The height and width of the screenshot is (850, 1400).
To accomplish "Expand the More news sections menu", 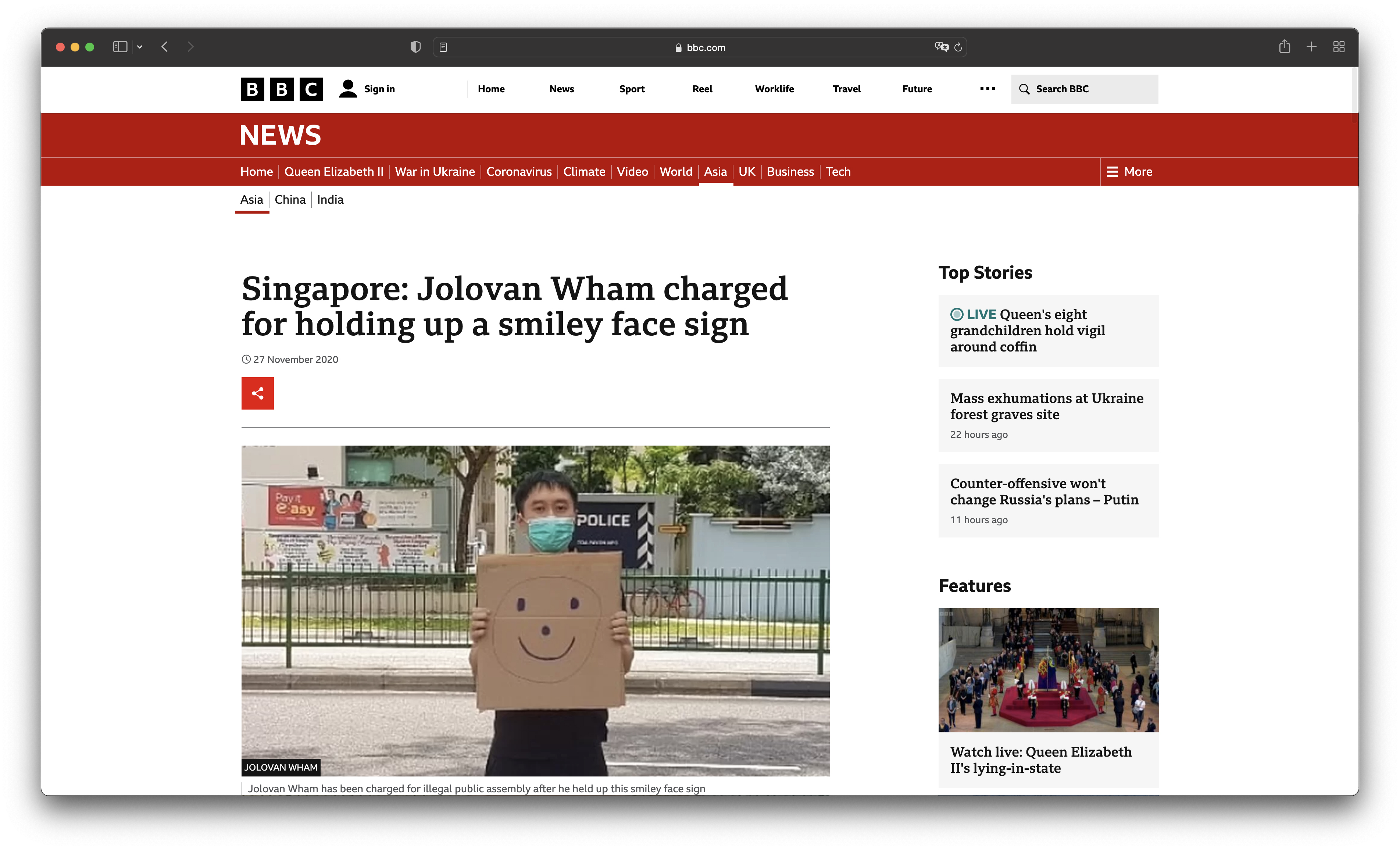I will [1129, 172].
